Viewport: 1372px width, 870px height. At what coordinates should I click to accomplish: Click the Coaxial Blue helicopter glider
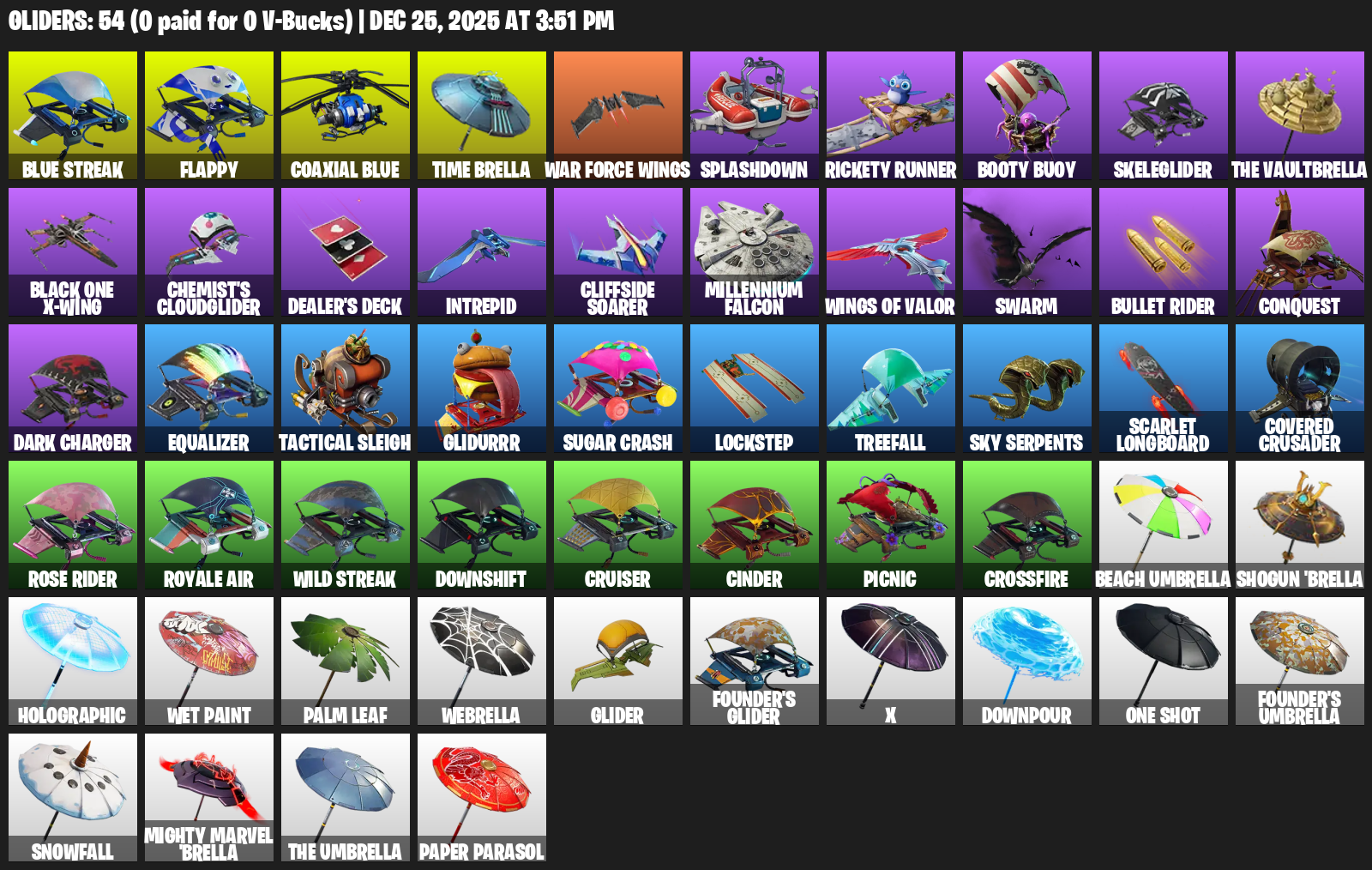346,116
